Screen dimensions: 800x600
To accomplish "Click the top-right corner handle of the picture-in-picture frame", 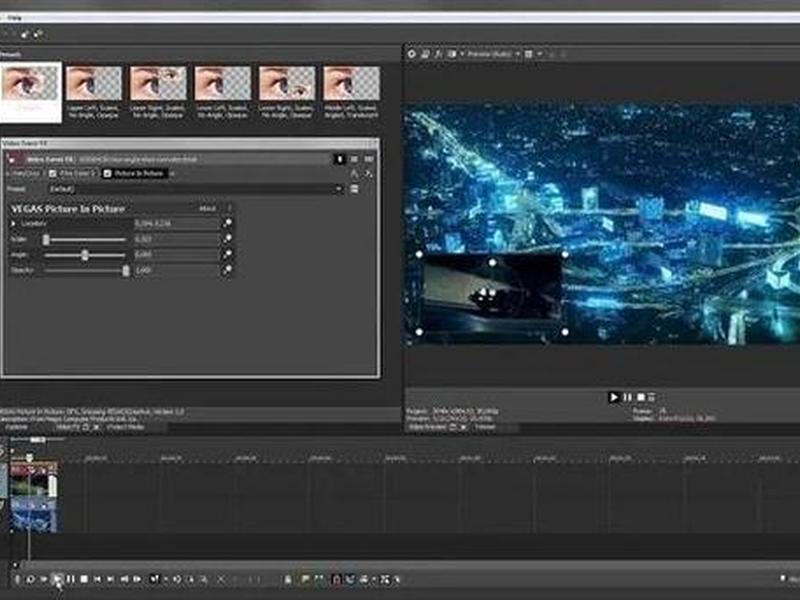I will pos(565,254).
